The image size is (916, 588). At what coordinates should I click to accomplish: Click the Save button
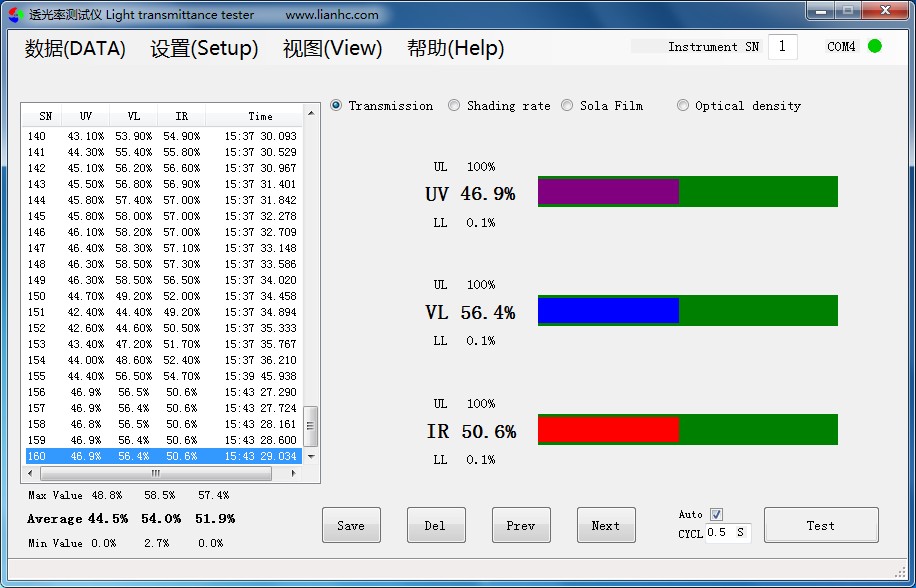351,525
